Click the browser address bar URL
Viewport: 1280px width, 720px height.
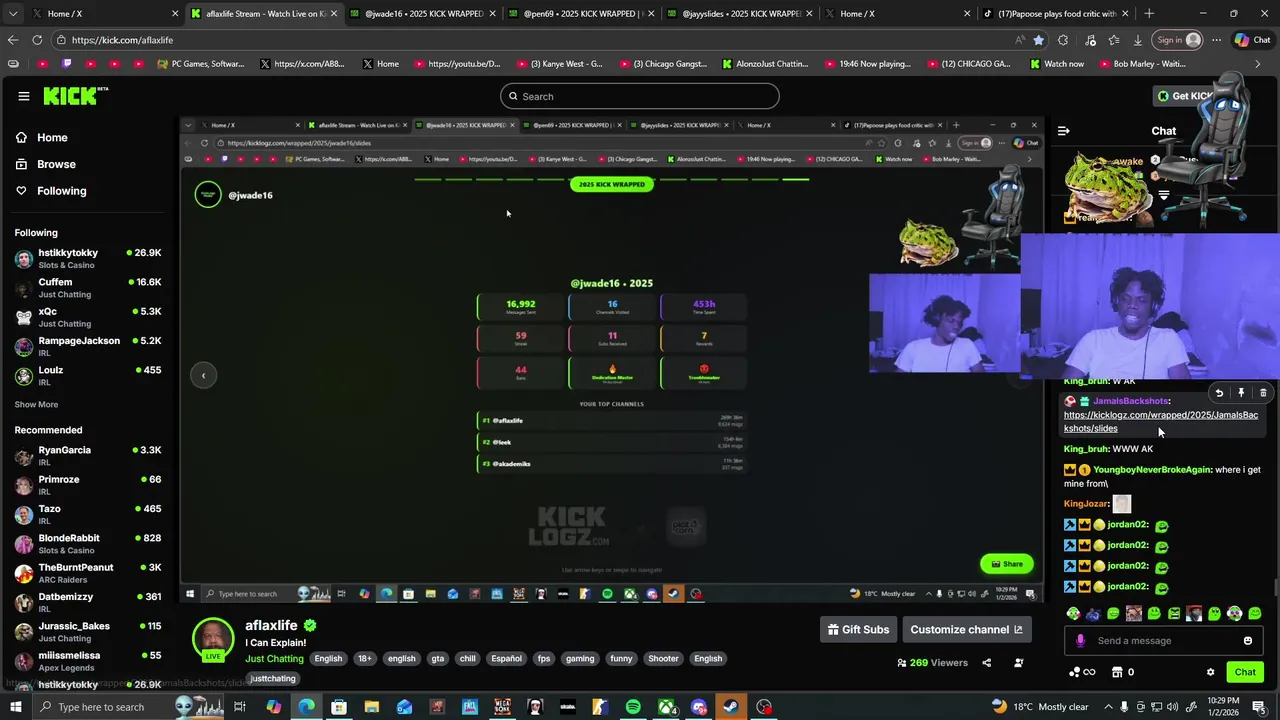point(122,40)
